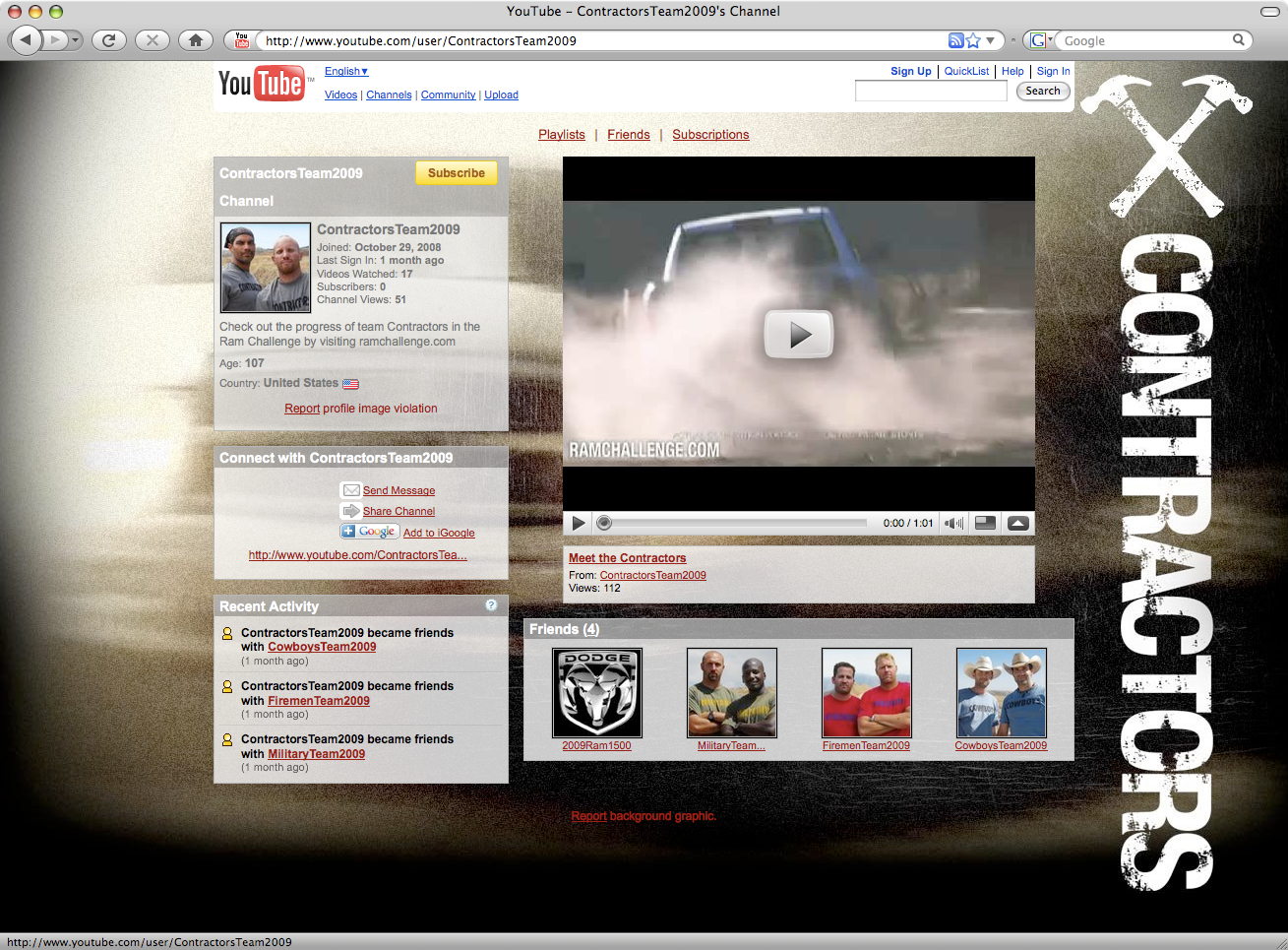This screenshot has height=950, width=1288.
Task: Go to the Playlists tab
Action: (562, 135)
